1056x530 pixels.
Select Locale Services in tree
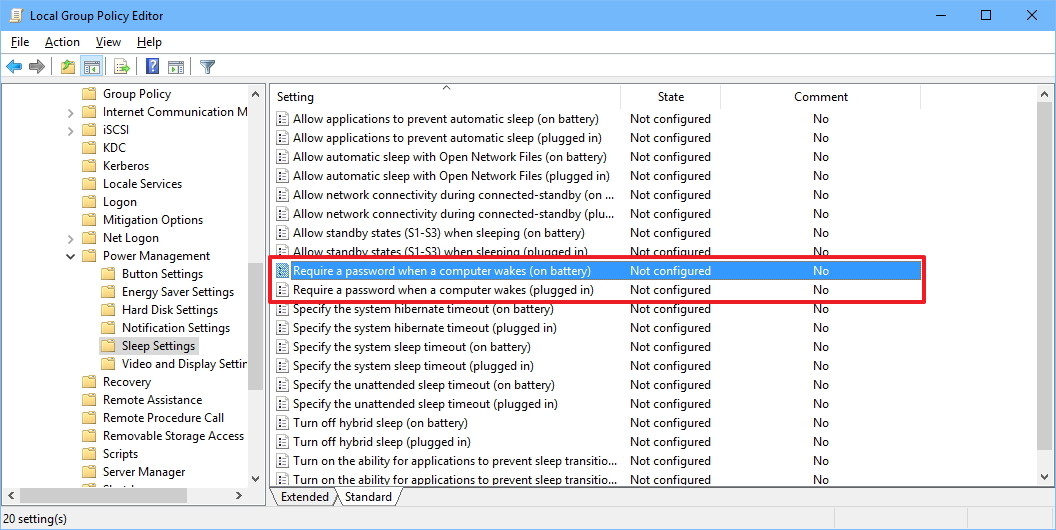[x=142, y=184]
